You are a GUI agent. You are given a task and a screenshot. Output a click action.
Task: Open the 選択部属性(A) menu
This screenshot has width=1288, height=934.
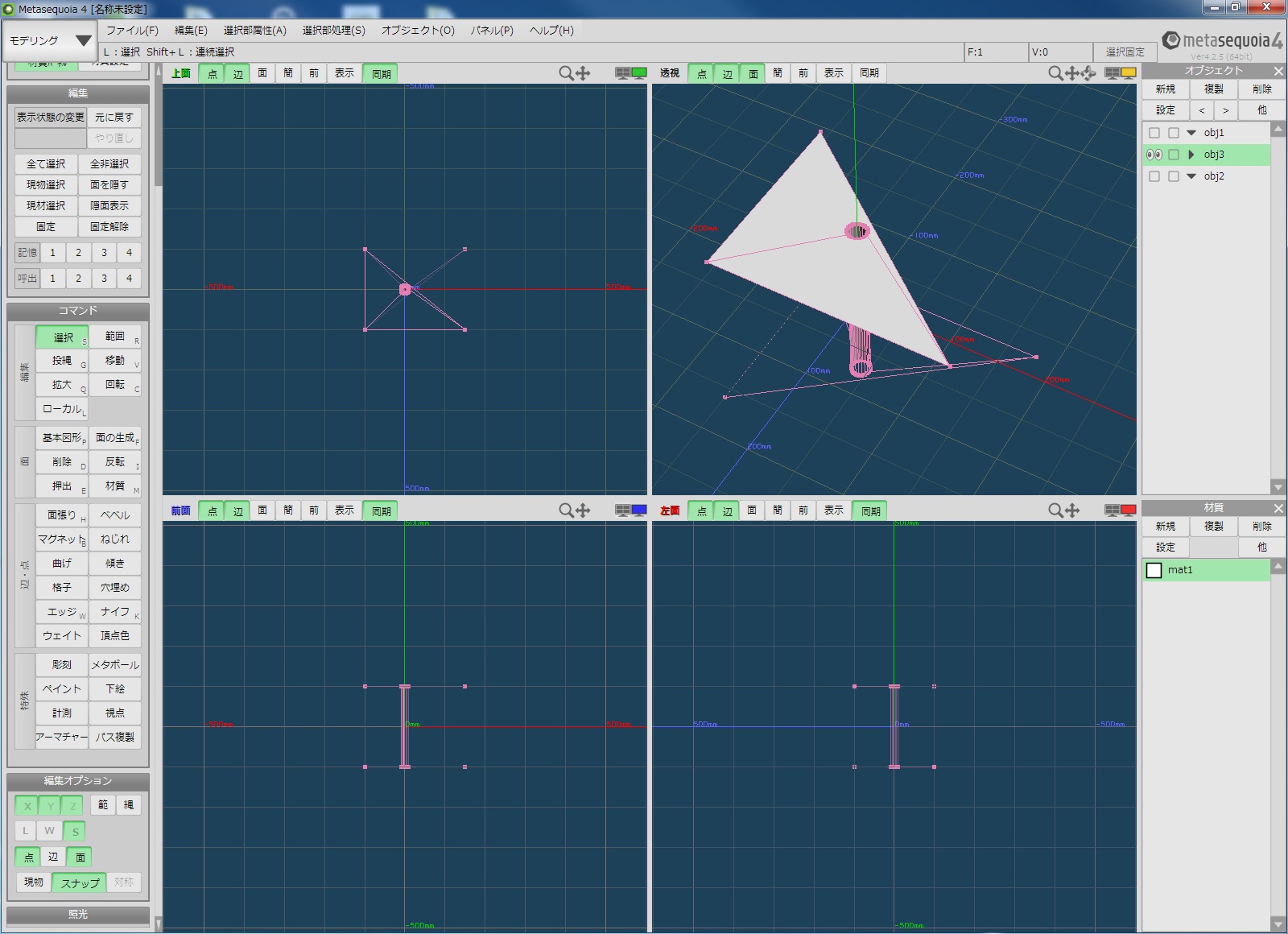pyautogui.click(x=254, y=31)
